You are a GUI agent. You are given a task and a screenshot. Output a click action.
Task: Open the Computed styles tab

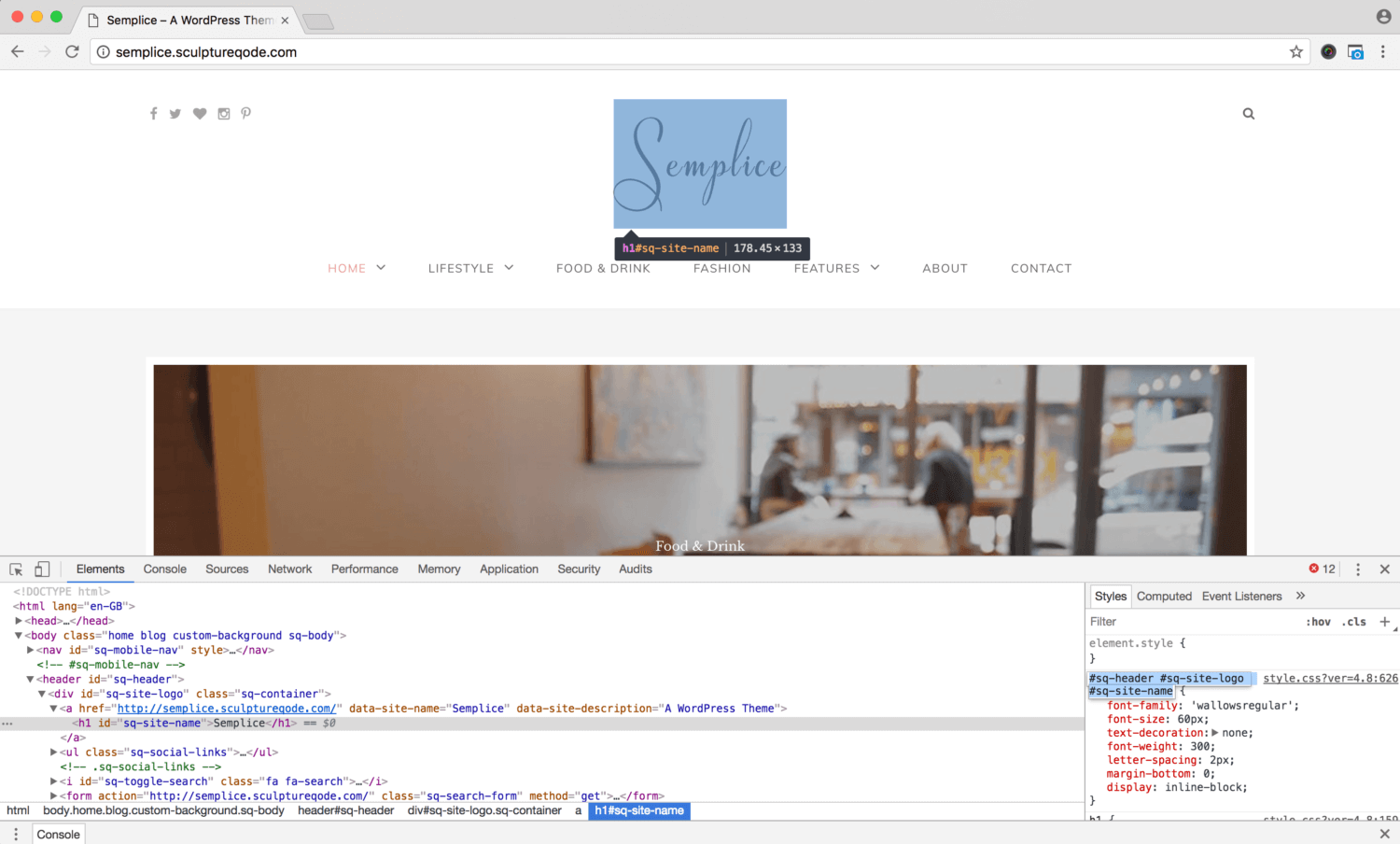tap(1164, 596)
